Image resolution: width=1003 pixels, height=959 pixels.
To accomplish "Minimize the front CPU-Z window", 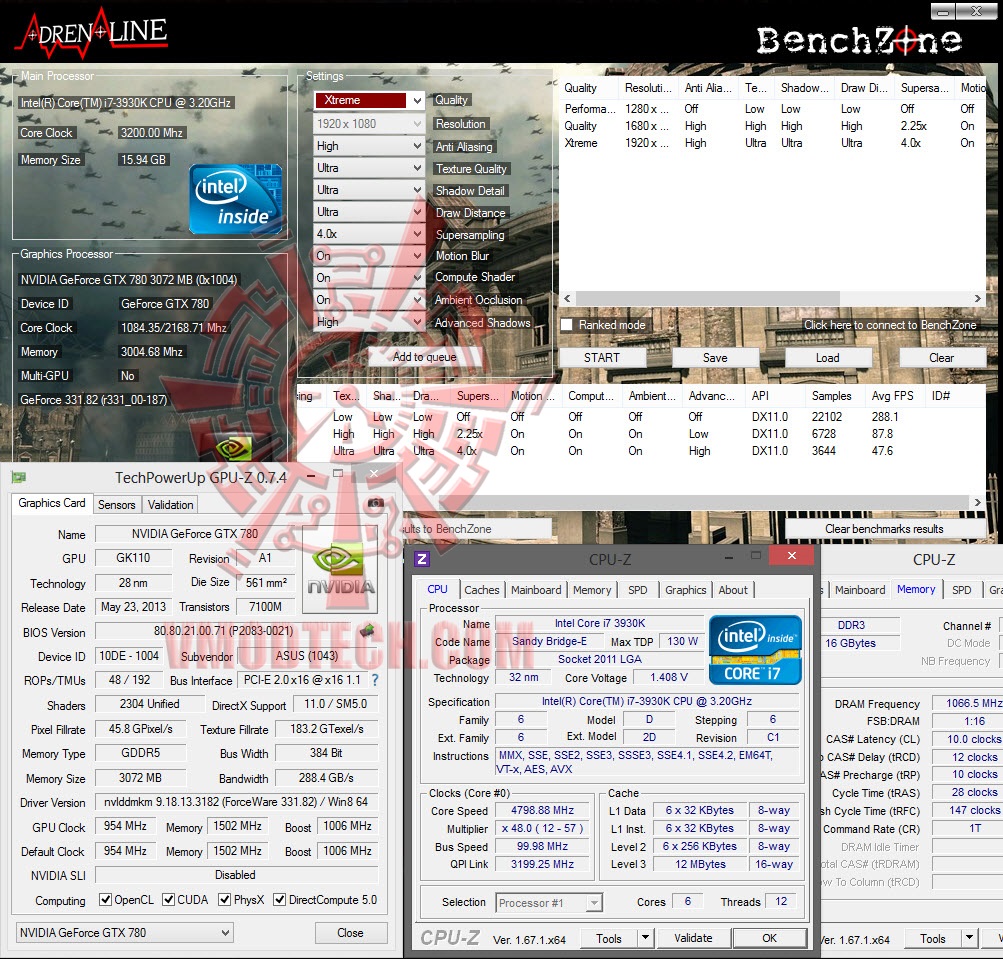I will coord(729,557).
